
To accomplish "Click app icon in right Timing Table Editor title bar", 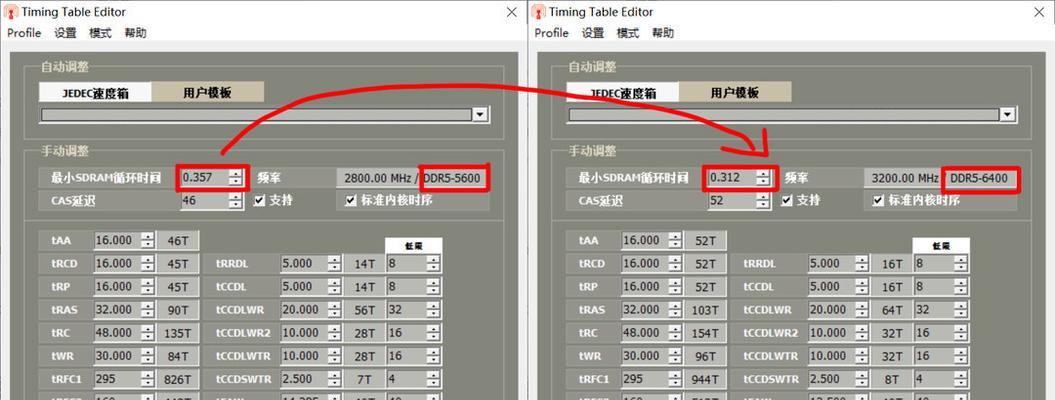I will [x=539, y=11].
